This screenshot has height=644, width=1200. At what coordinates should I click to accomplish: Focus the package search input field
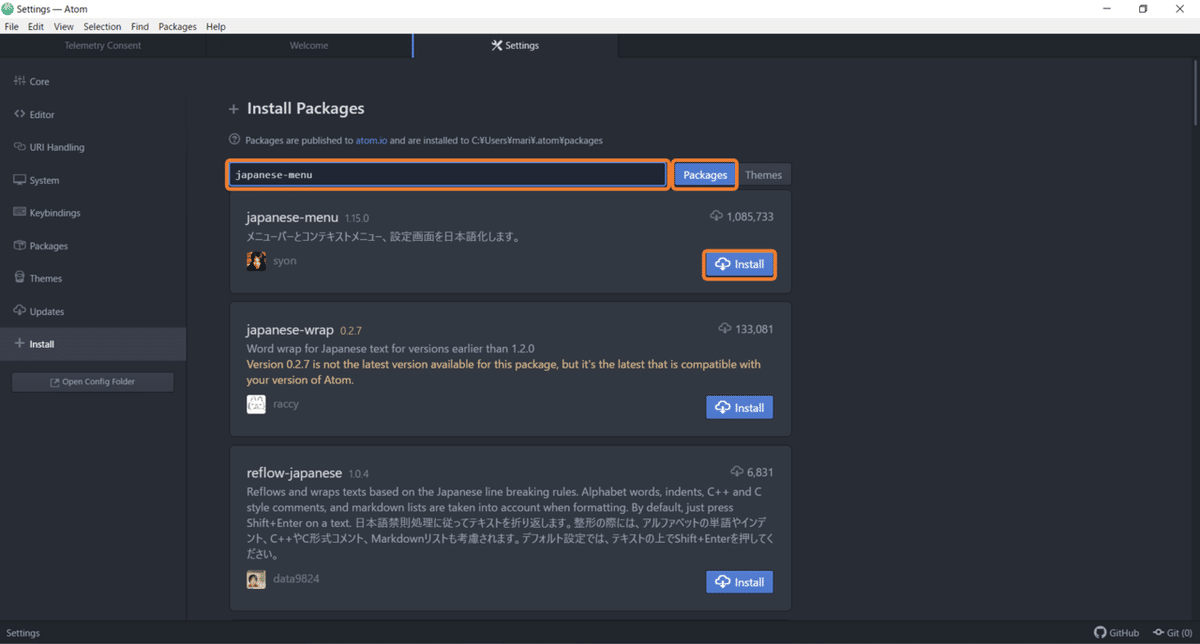point(447,175)
